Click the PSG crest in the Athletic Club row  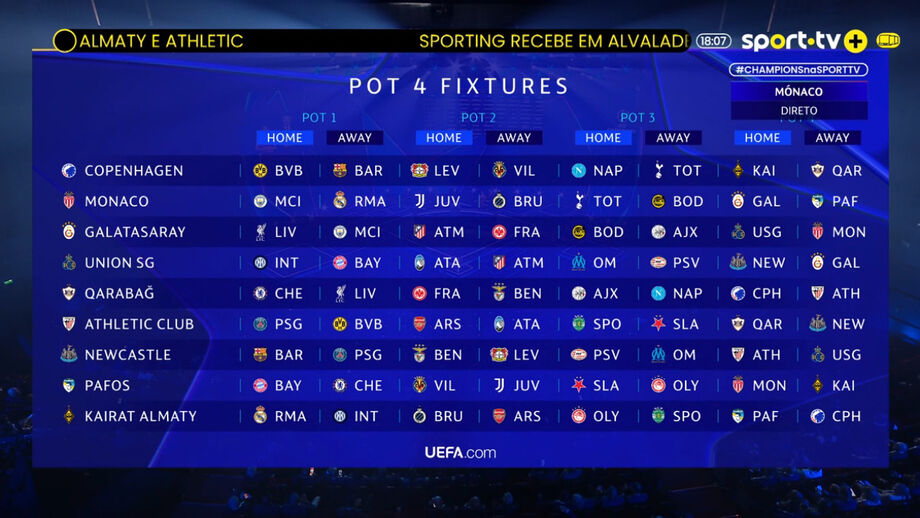[x=260, y=324]
